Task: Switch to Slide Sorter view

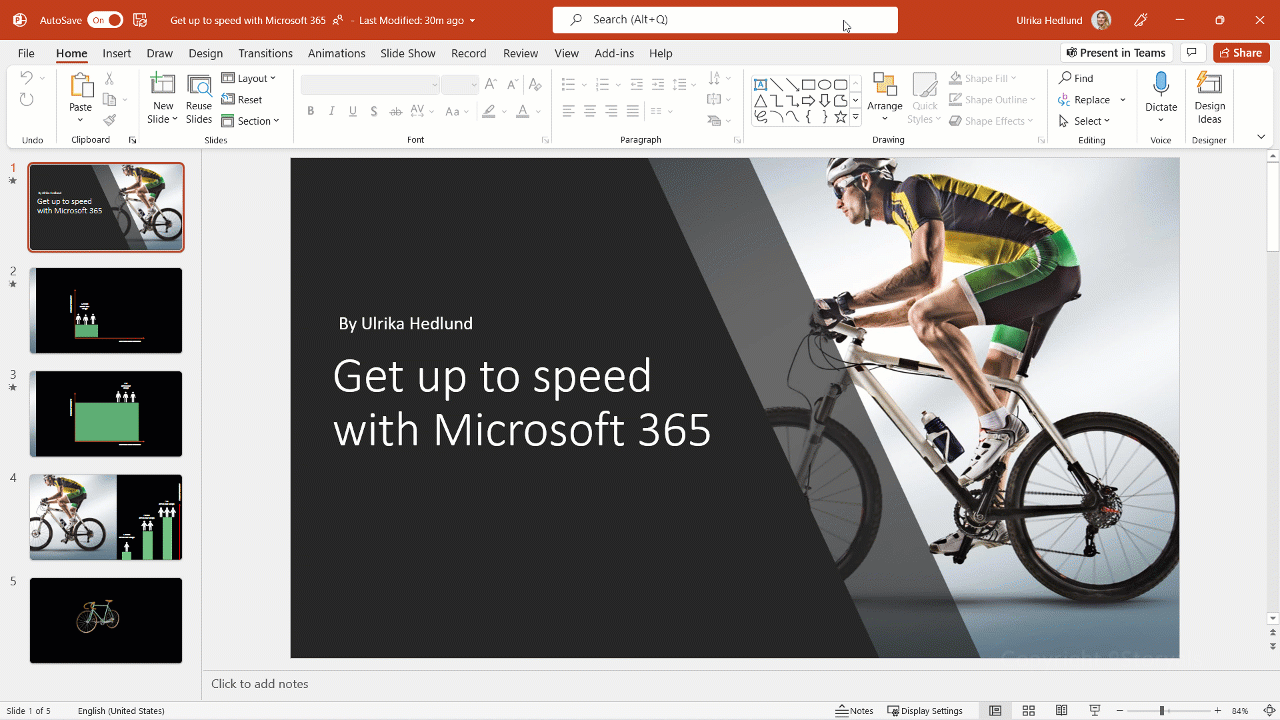Action: (1028, 711)
